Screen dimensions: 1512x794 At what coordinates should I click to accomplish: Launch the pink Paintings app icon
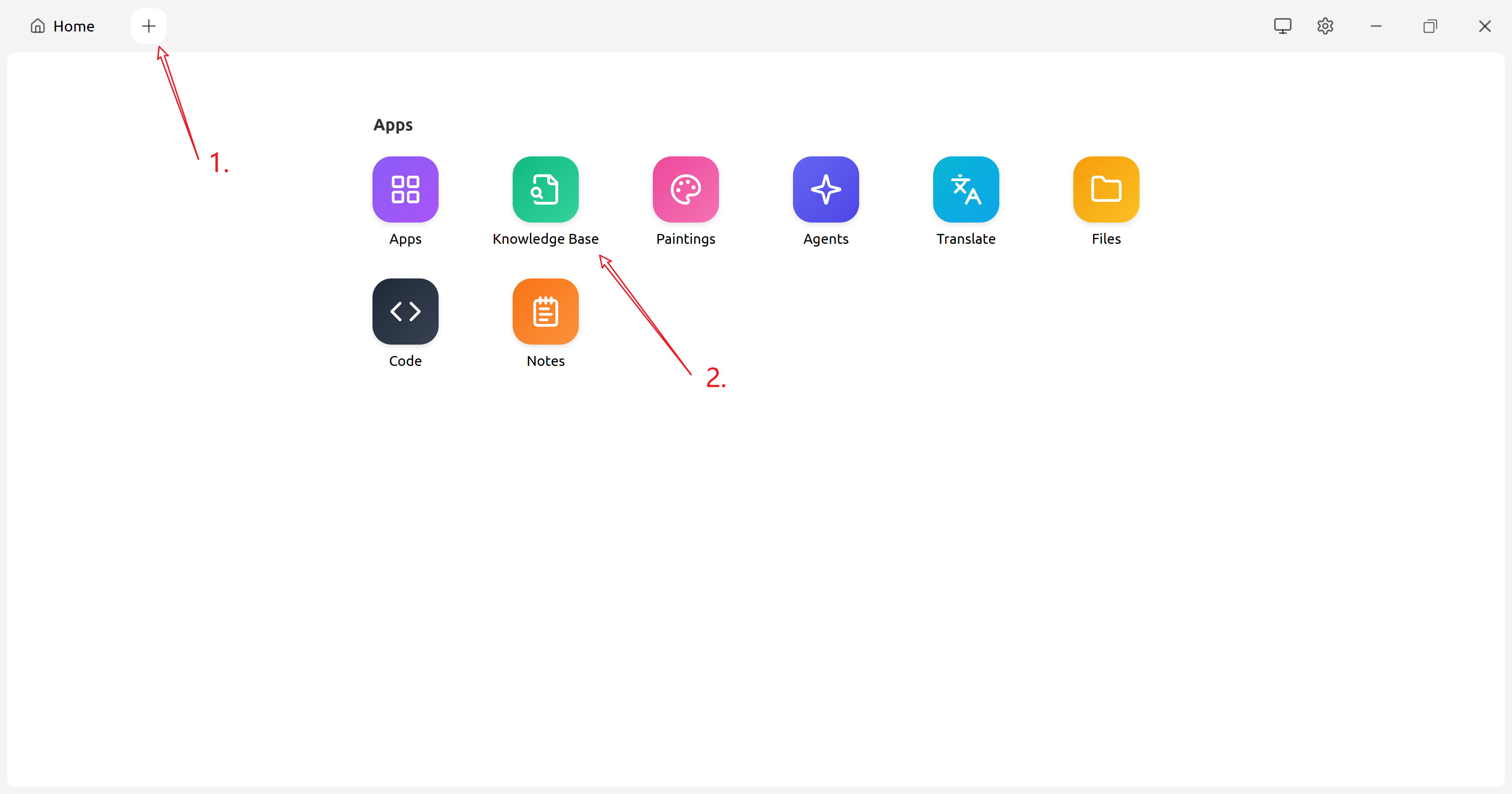686,189
